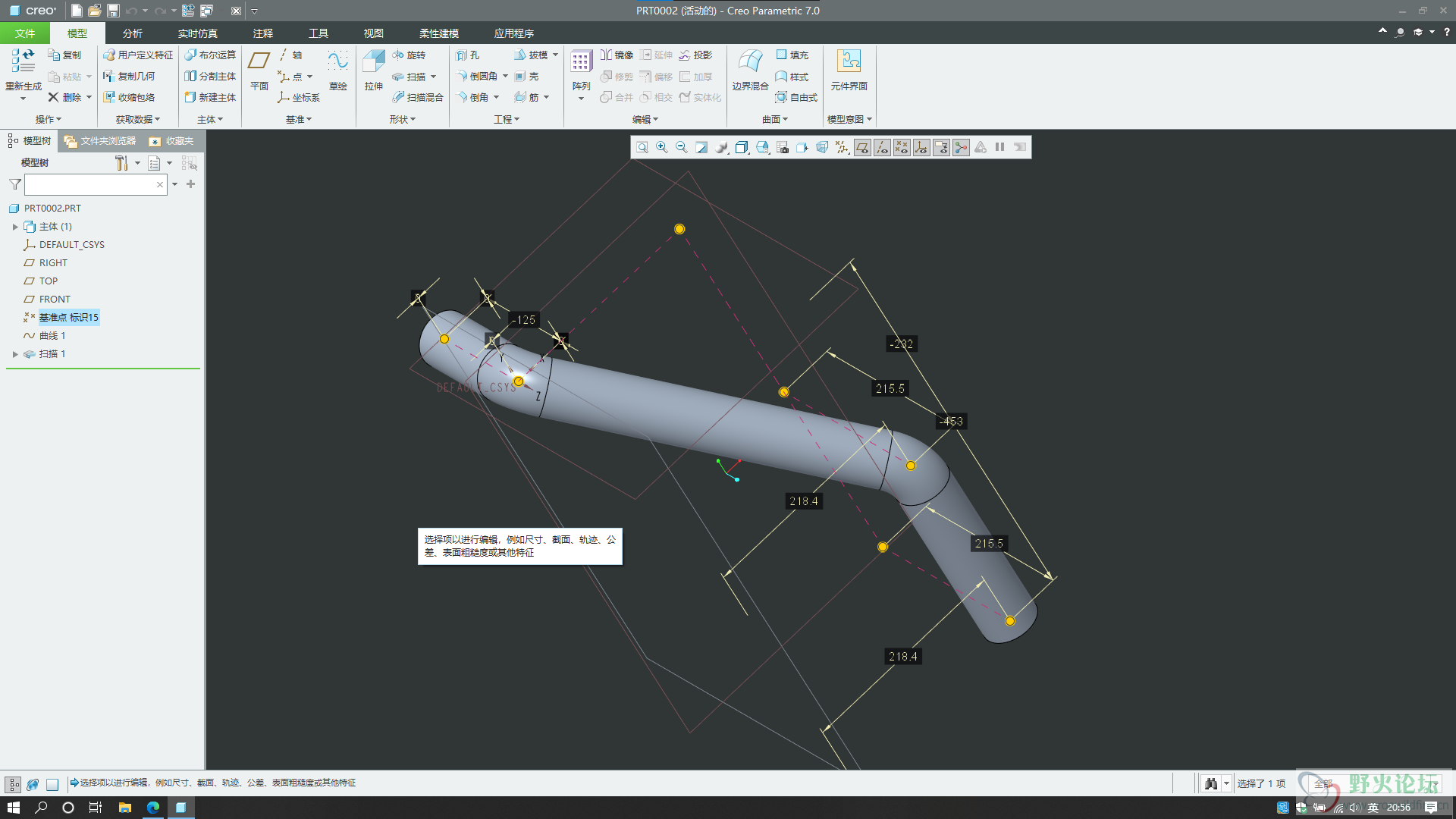Toggle plane display visibility
Viewport: 1456px width, 819px height.
coord(862,147)
